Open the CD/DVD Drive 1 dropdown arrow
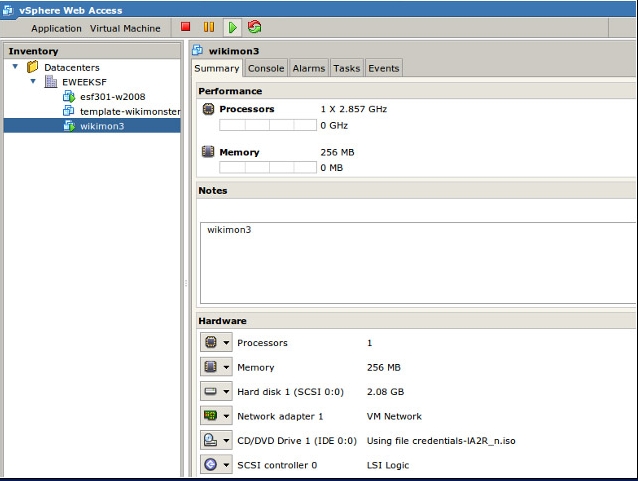Screen dimensions: 638x481 point(226,440)
